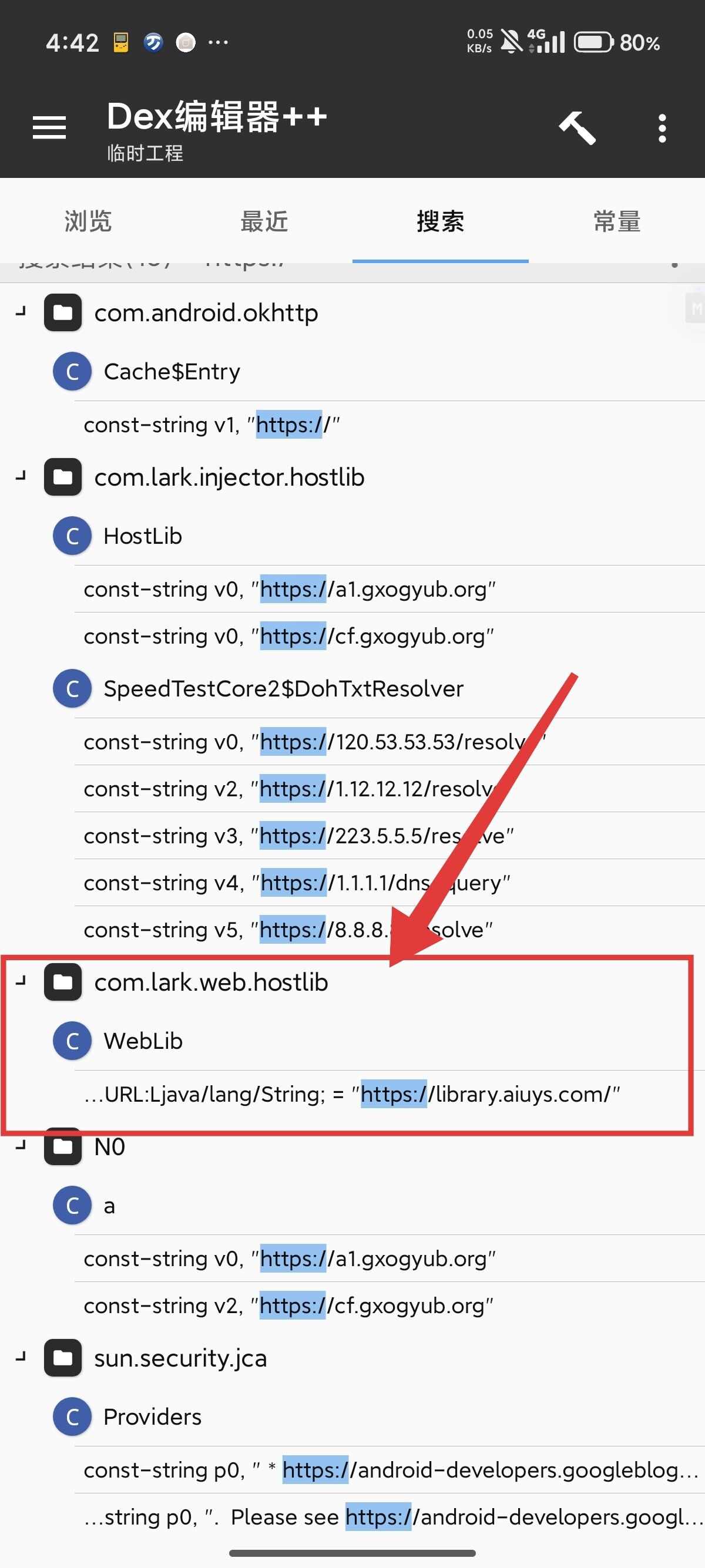Click the Providers class icon
The width and height of the screenshot is (705, 1568).
click(x=72, y=1416)
